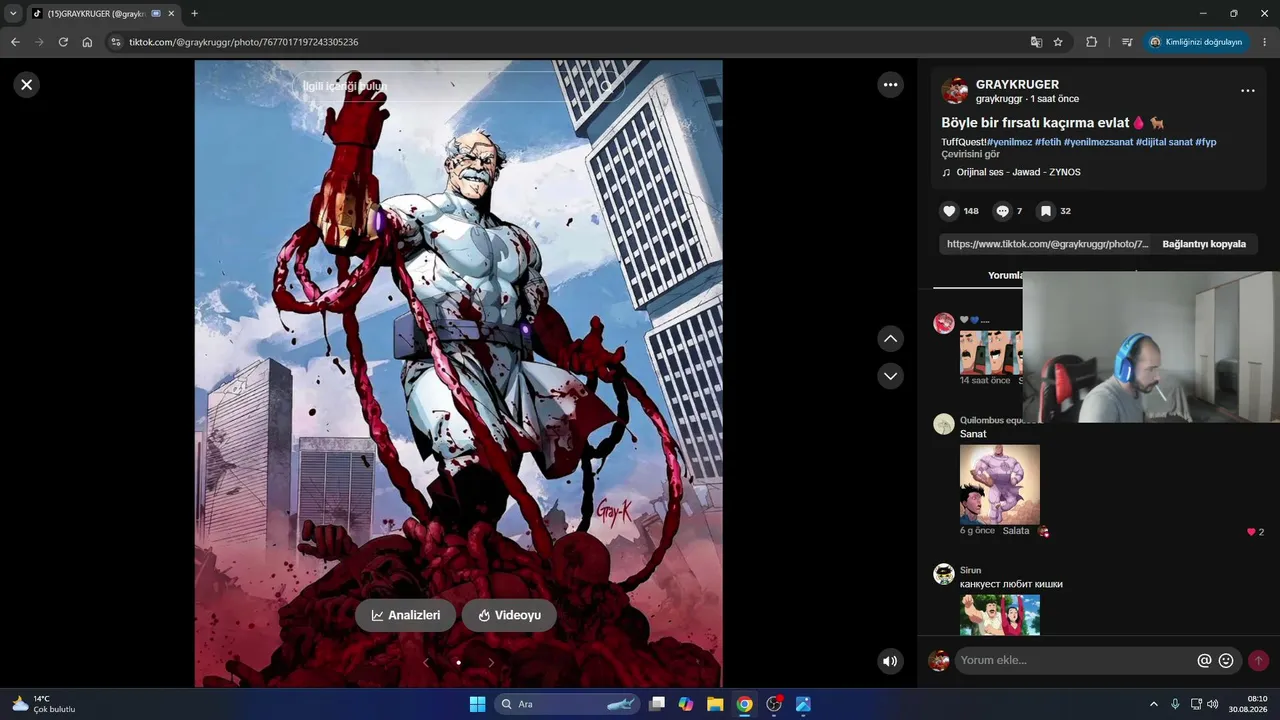This screenshot has height=720, width=1280.
Task: Open the volume control in system tray
Action: [x=1213, y=704]
